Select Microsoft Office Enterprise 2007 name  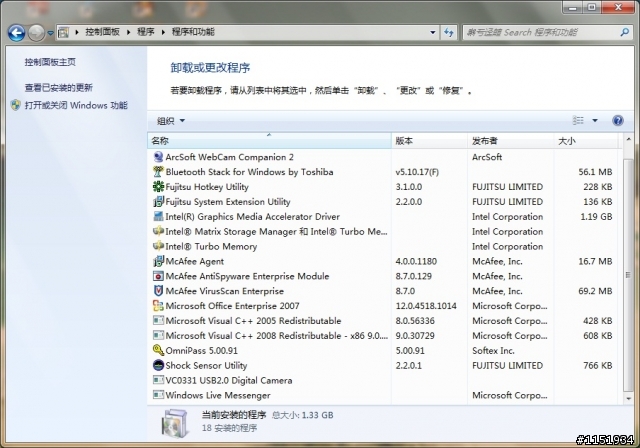pos(232,306)
